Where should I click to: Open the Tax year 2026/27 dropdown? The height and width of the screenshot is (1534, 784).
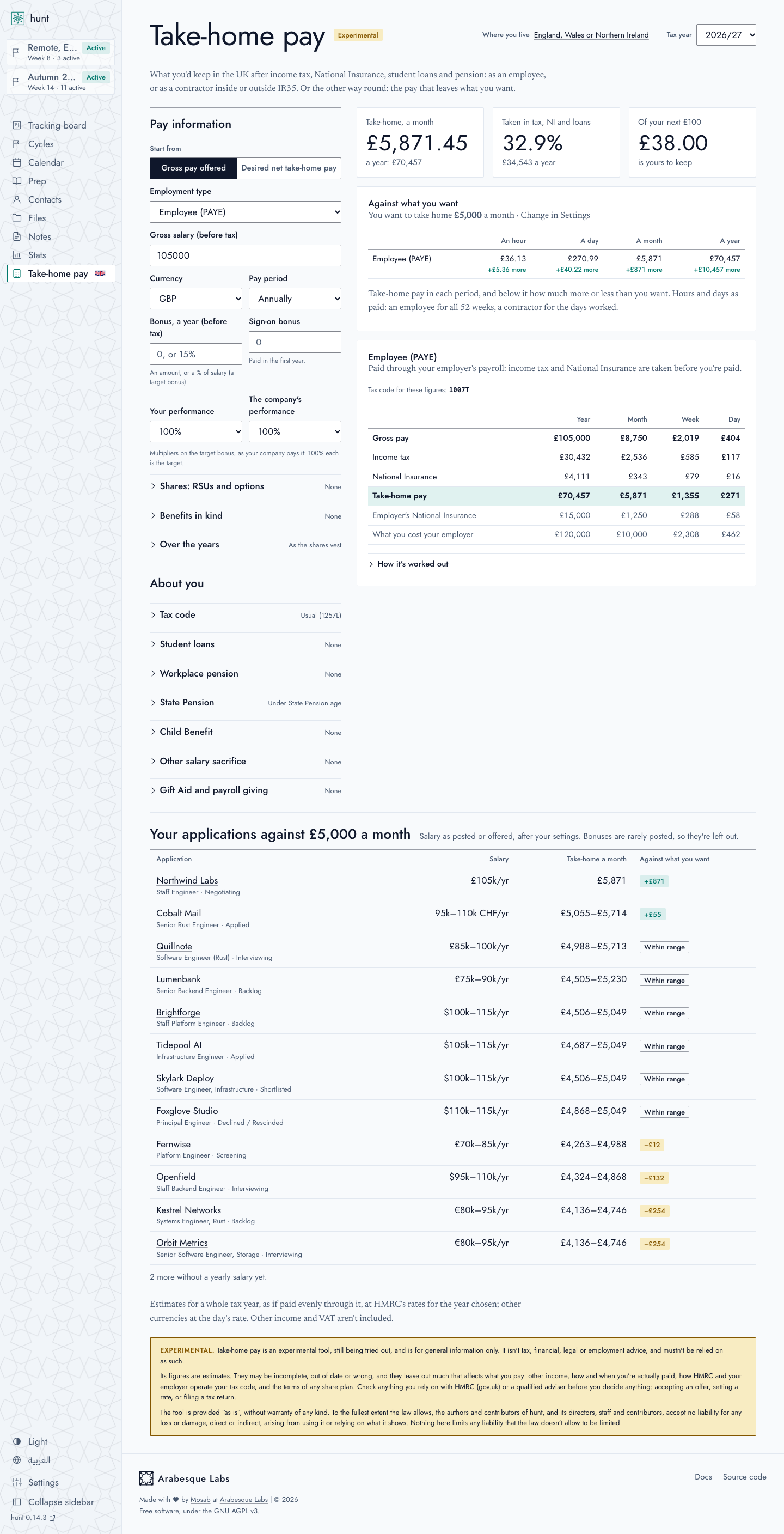(726, 35)
